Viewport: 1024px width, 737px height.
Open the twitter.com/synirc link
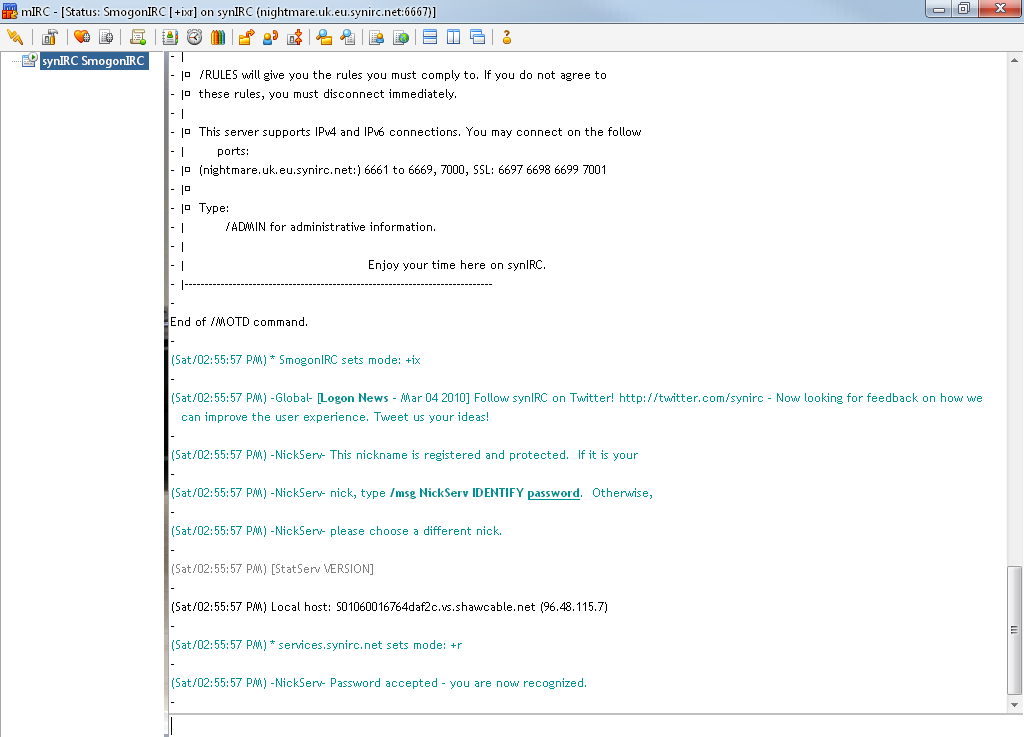tap(691, 398)
